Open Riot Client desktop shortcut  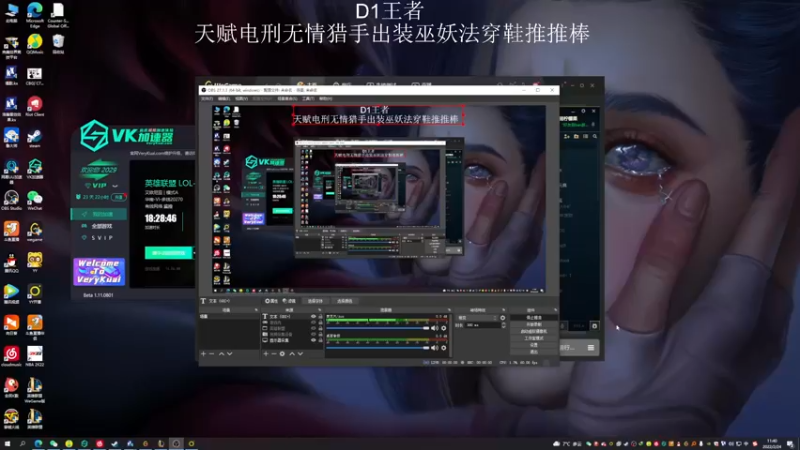(x=35, y=106)
